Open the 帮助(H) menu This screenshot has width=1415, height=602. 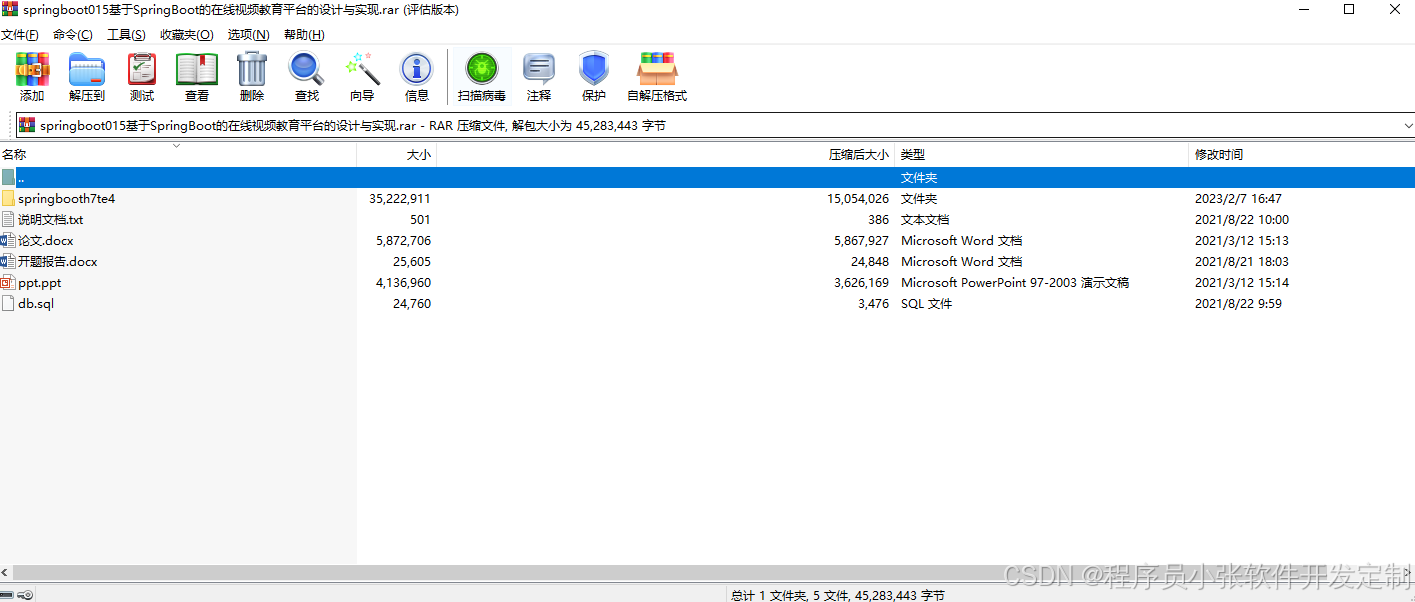tap(304, 34)
